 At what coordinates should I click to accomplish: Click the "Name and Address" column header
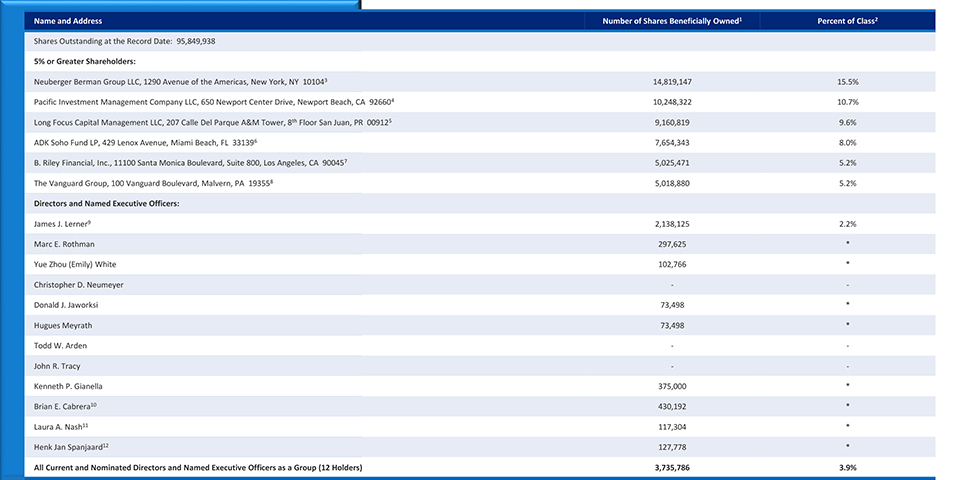(68, 21)
